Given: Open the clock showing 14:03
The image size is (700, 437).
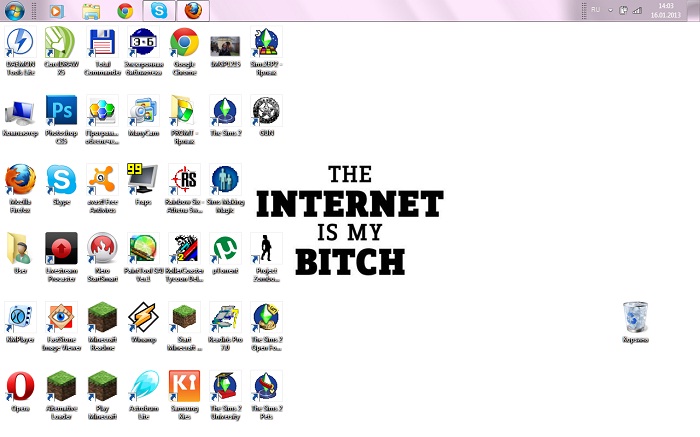Looking at the screenshot, I should pos(666,10).
